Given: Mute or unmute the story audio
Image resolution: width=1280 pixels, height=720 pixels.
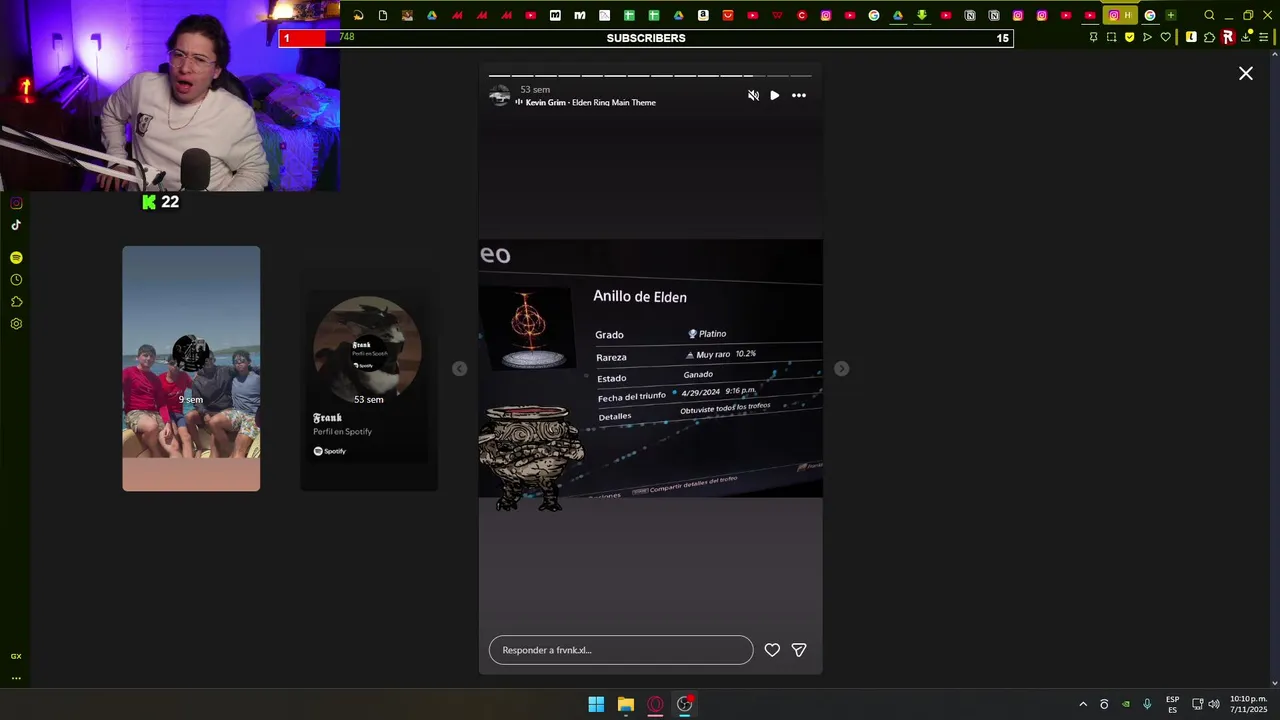Looking at the screenshot, I should 753,96.
